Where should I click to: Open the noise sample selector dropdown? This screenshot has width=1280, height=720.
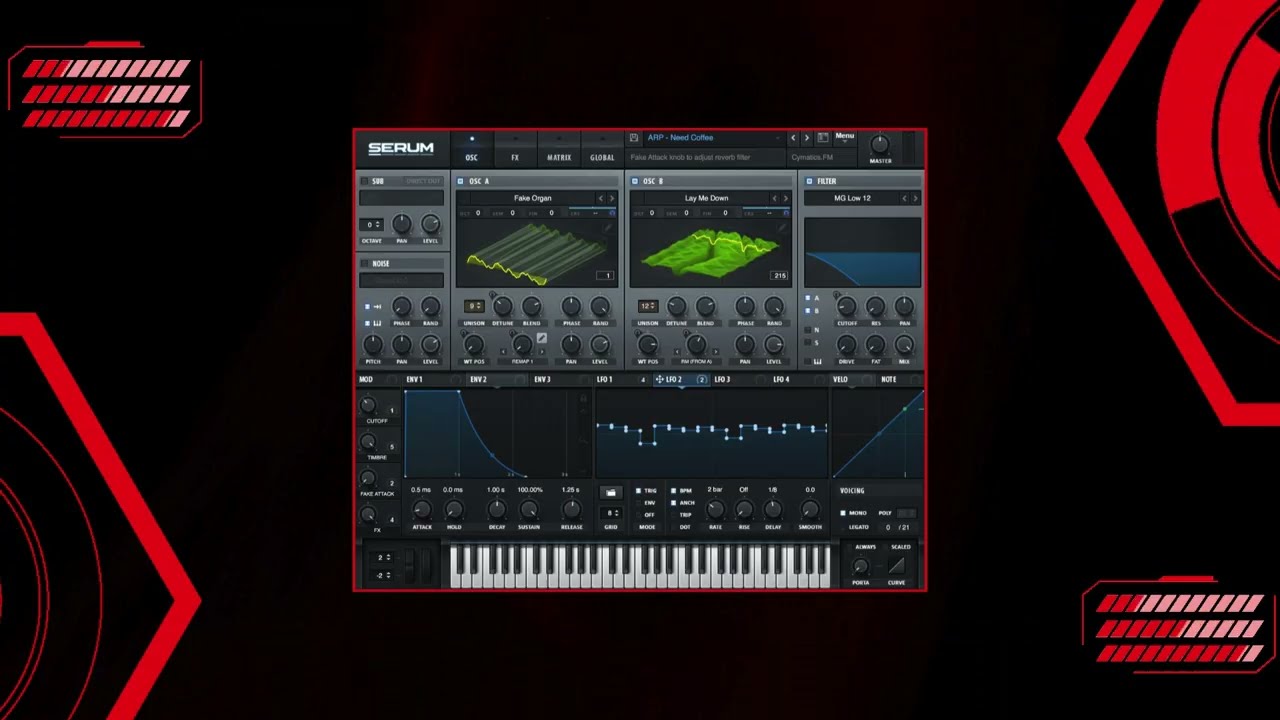[x=402, y=280]
